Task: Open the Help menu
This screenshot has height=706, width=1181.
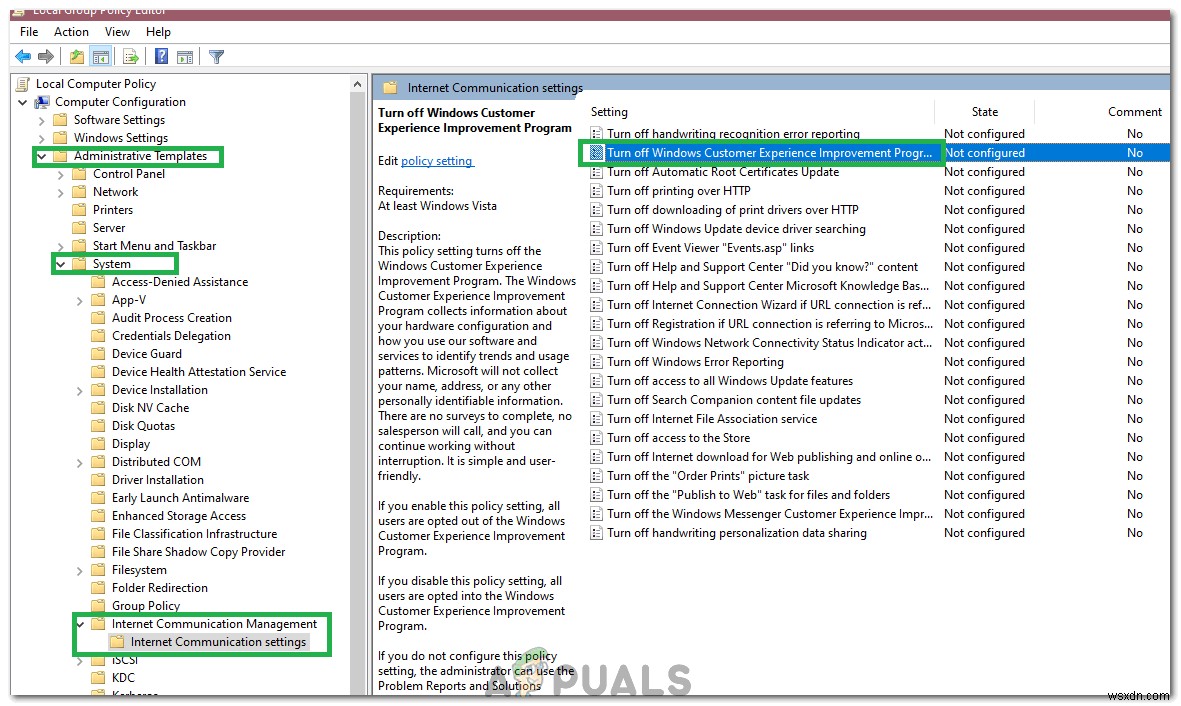Action: pos(158,32)
